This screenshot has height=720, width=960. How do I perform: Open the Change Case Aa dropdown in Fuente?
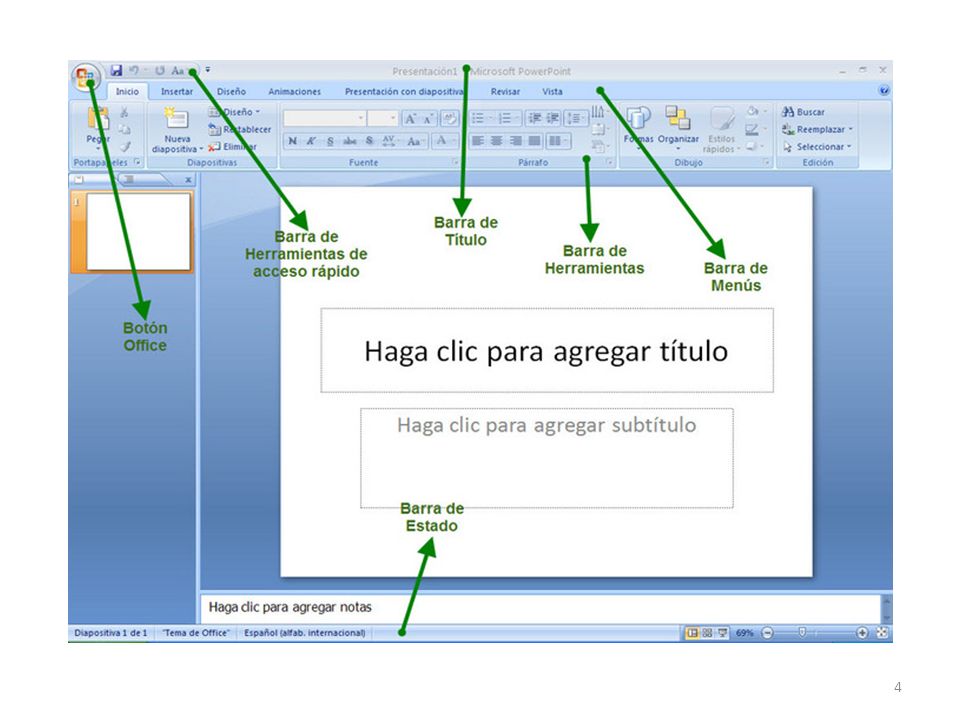(x=416, y=141)
